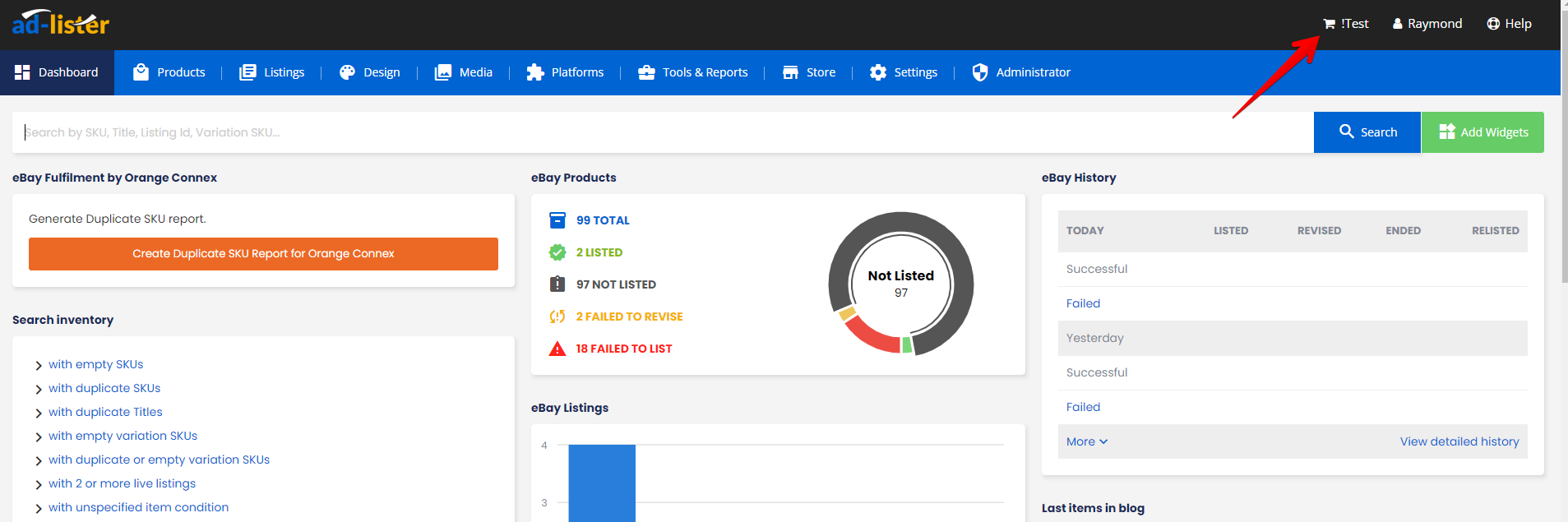This screenshot has height=522, width=1568.
Task: Click the magnifier icon in Search button
Action: (x=1347, y=132)
